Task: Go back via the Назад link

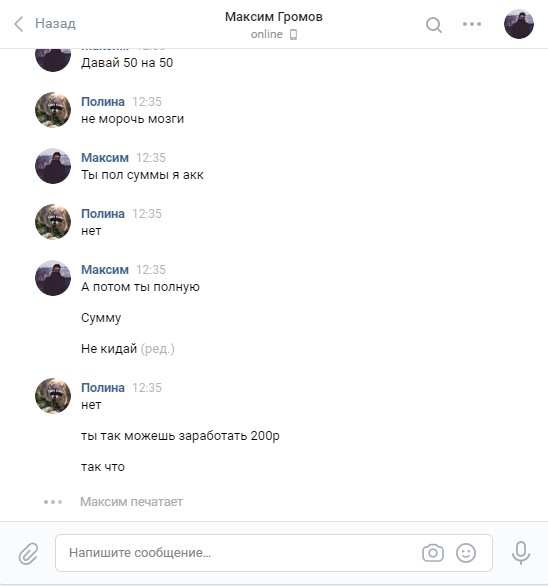Action: [55, 24]
